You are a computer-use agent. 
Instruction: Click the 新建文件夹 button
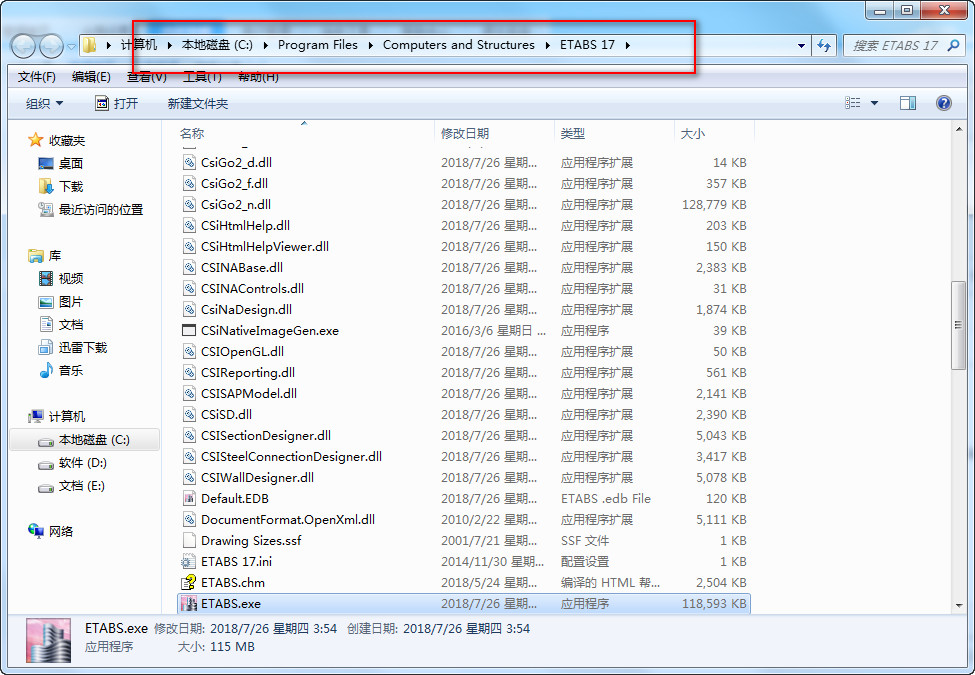point(198,103)
